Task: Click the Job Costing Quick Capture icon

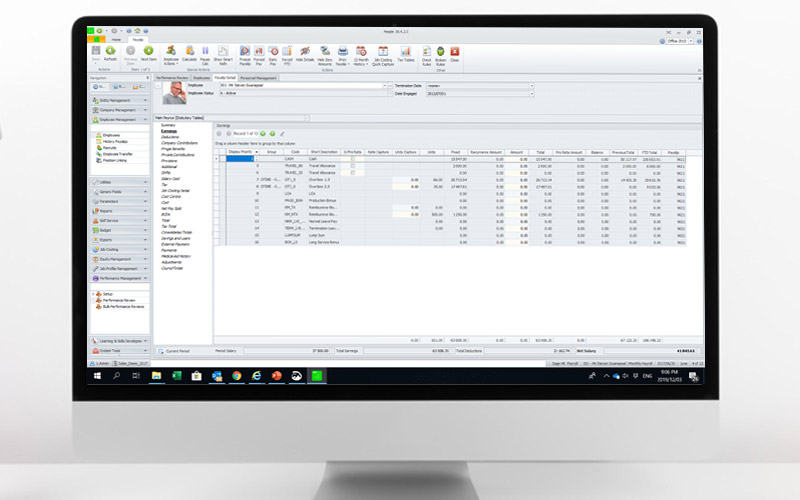Action: (x=382, y=50)
